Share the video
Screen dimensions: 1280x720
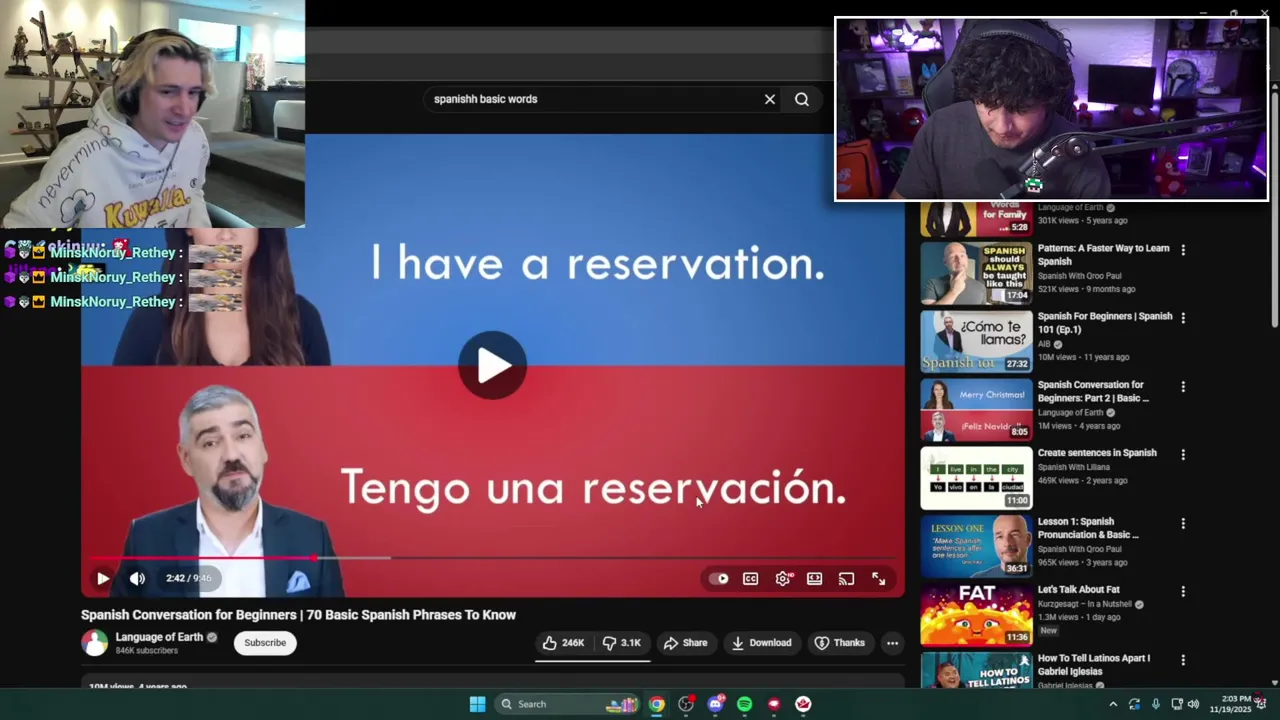pos(685,643)
